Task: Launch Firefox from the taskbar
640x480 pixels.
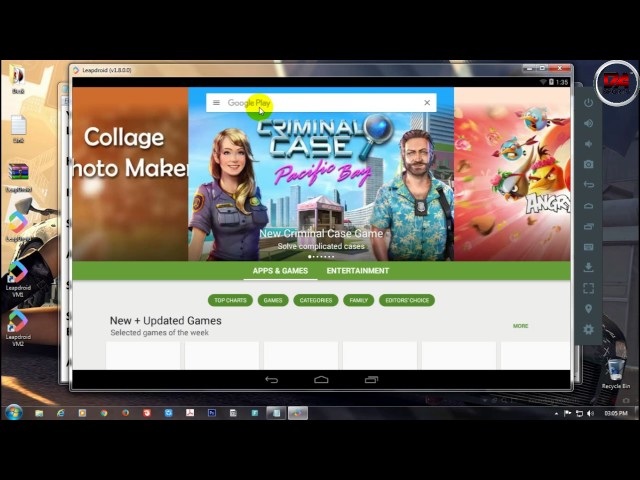Action: (x=125, y=413)
